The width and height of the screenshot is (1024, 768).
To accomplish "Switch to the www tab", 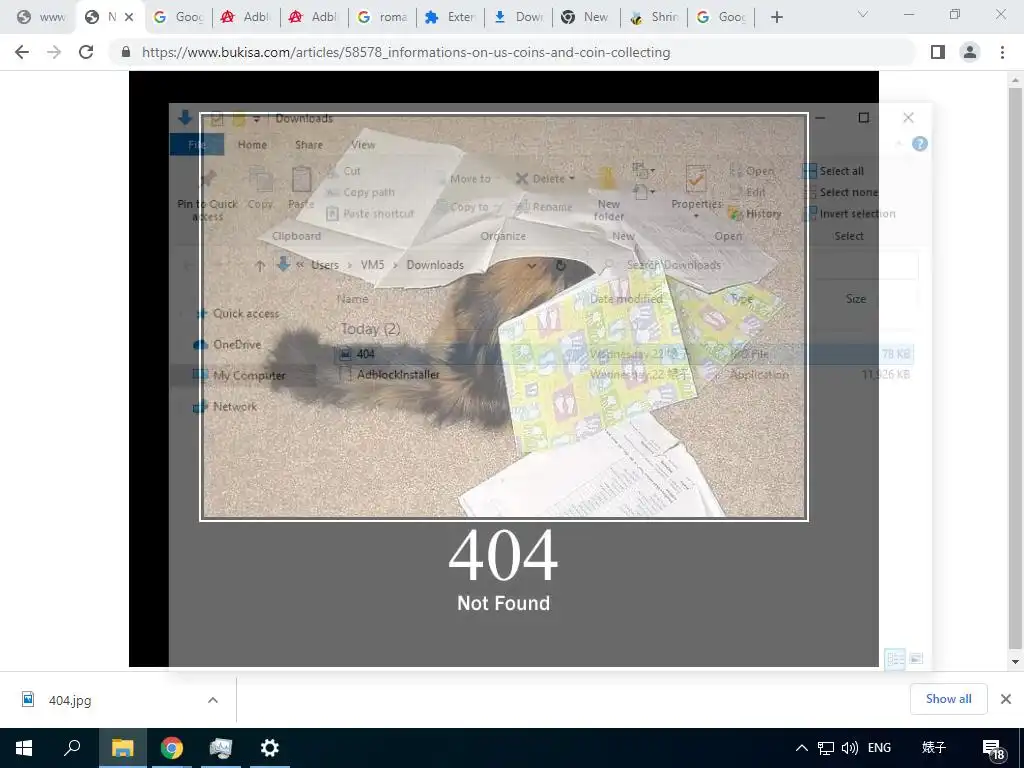I will (41, 17).
